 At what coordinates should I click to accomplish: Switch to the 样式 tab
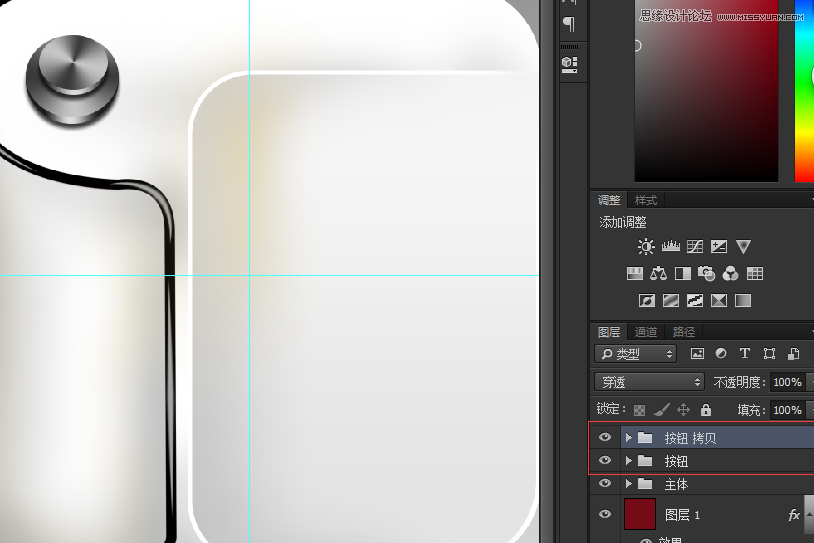pyautogui.click(x=646, y=200)
